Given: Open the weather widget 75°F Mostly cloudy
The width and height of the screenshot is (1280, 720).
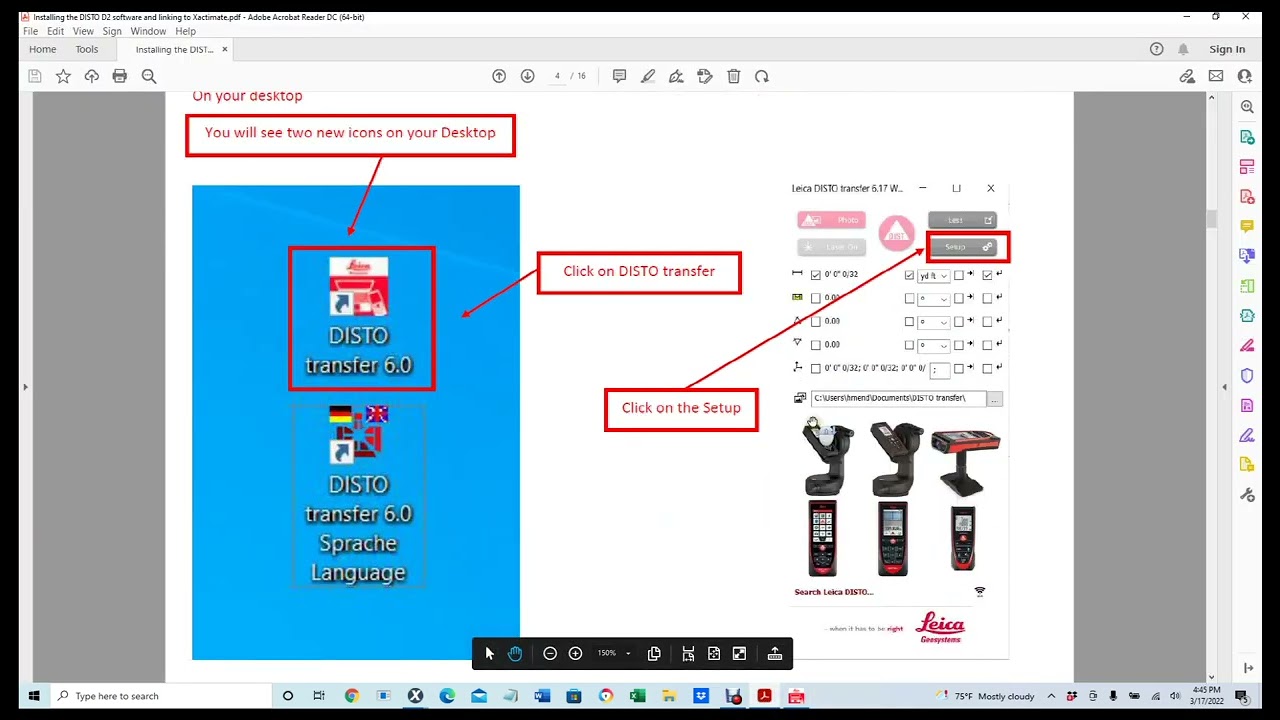Looking at the screenshot, I should tap(986, 696).
